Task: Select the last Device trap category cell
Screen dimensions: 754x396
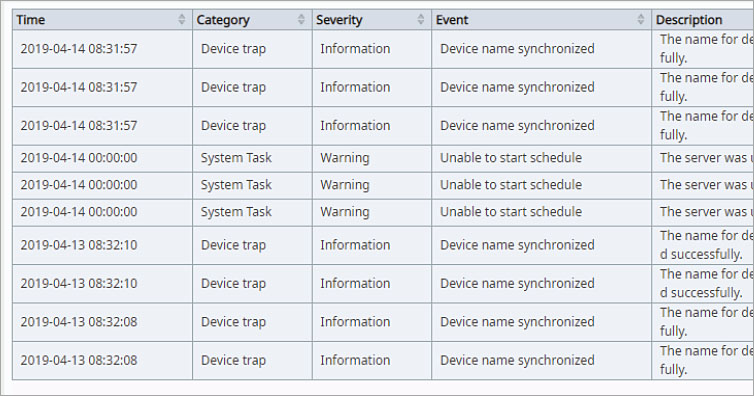Action: click(252, 360)
